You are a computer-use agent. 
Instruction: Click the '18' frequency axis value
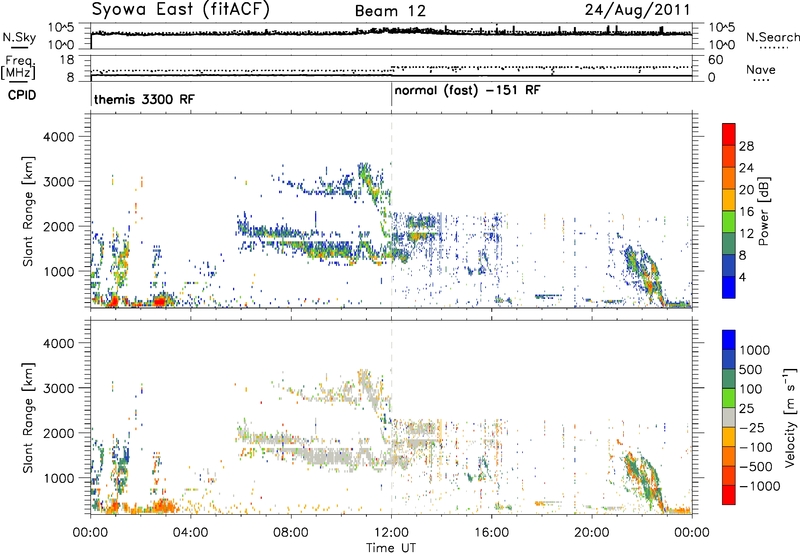coord(66,60)
